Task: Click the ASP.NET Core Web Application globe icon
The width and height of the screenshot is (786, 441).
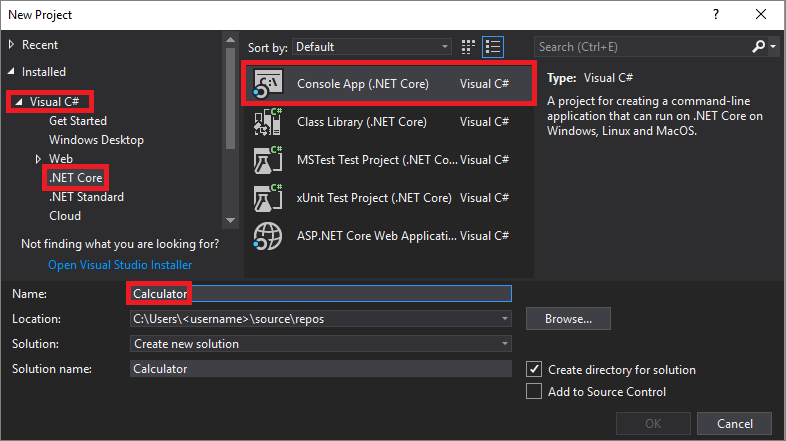Action: tap(268, 236)
